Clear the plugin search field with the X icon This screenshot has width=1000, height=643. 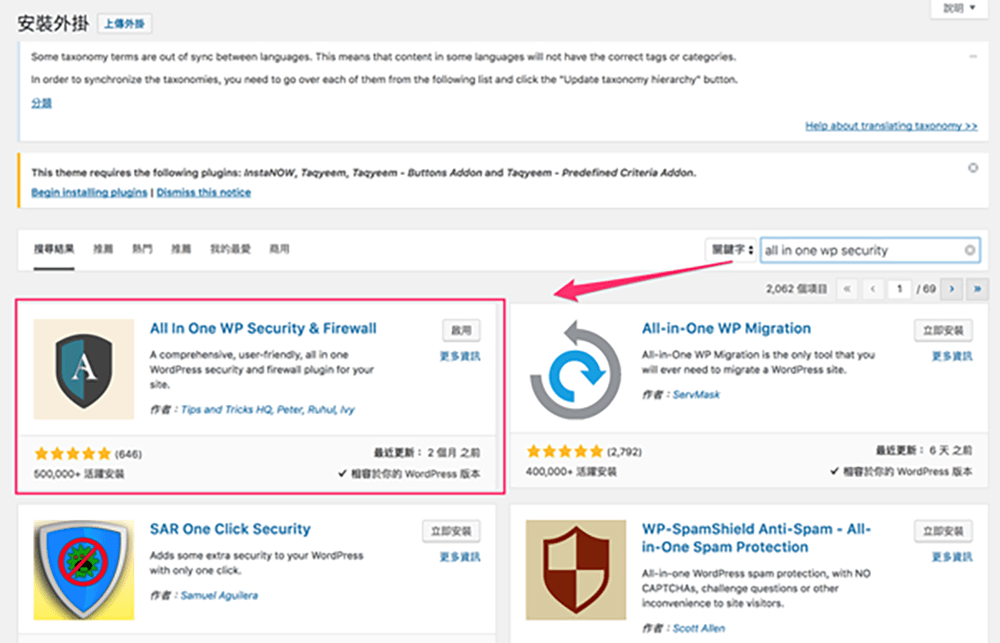[x=969, y=250]
